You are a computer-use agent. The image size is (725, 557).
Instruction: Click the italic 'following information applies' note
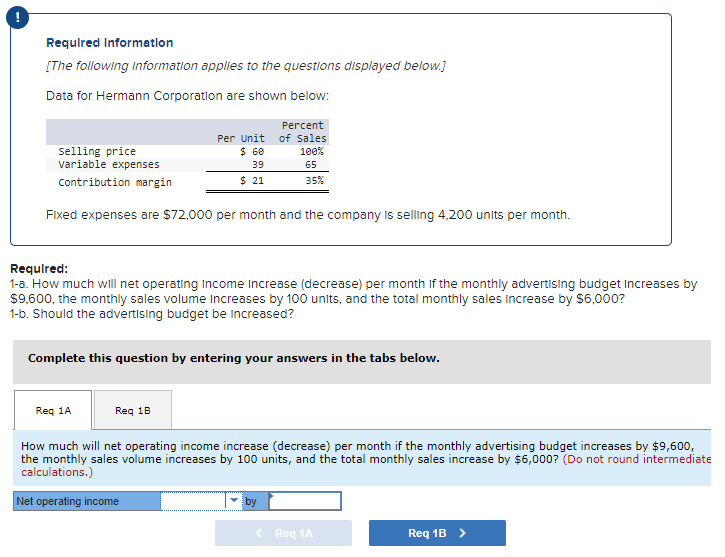(246, 66)
